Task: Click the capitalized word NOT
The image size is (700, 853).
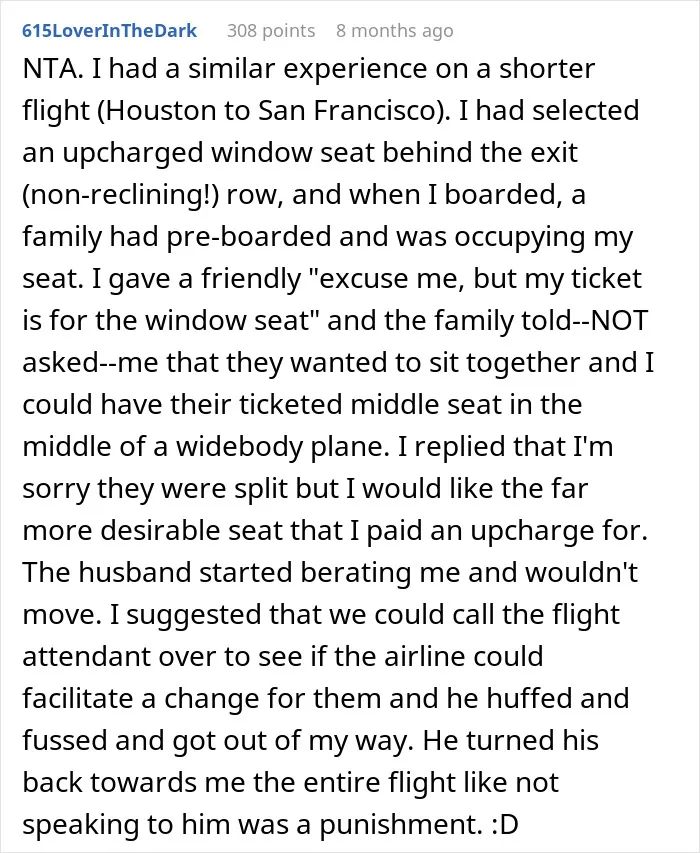Action: pos(619,321)
